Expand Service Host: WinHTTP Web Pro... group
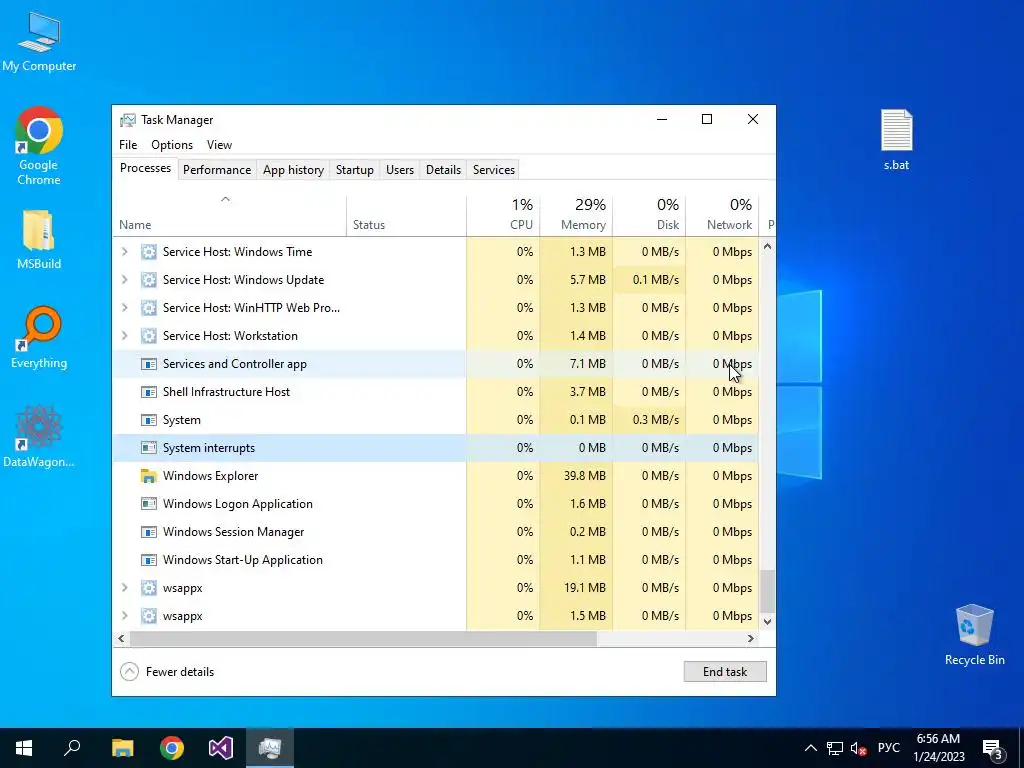 [x=125, y=308]
